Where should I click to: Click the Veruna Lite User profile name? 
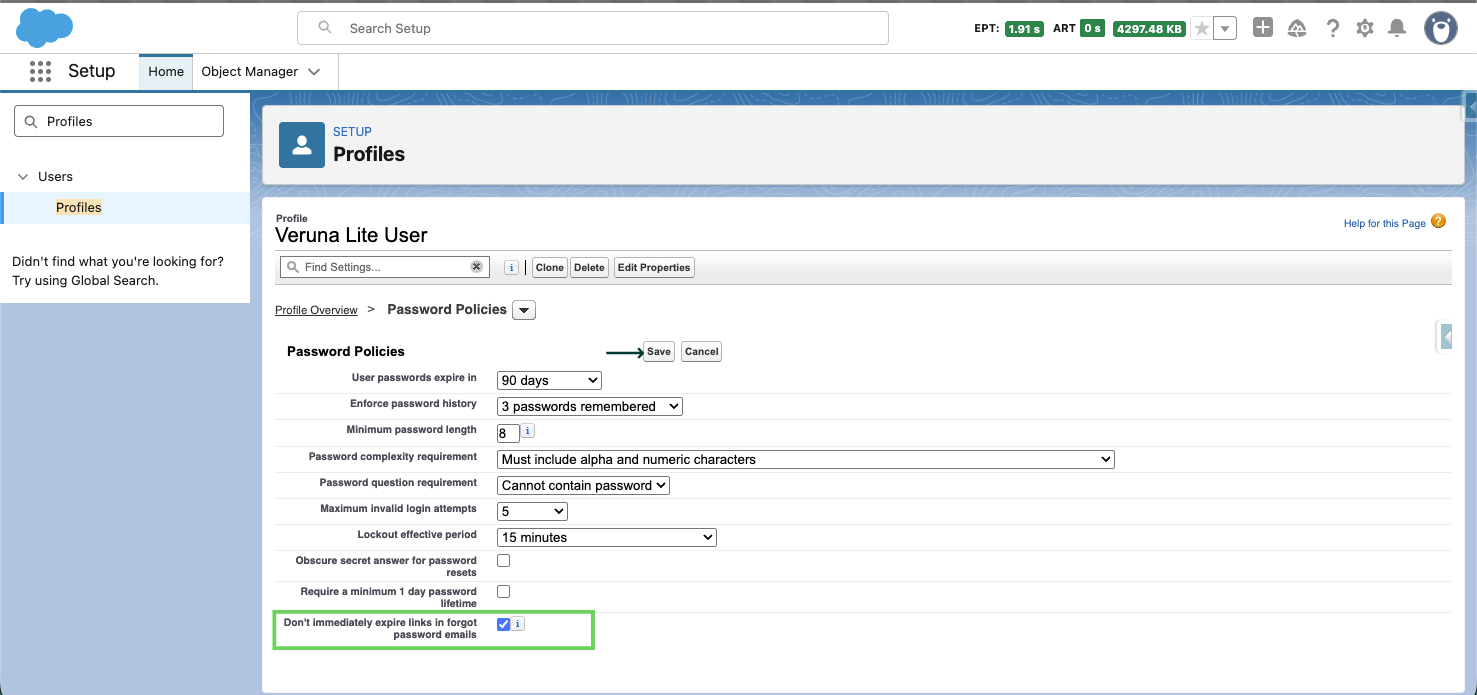point(351,236)
